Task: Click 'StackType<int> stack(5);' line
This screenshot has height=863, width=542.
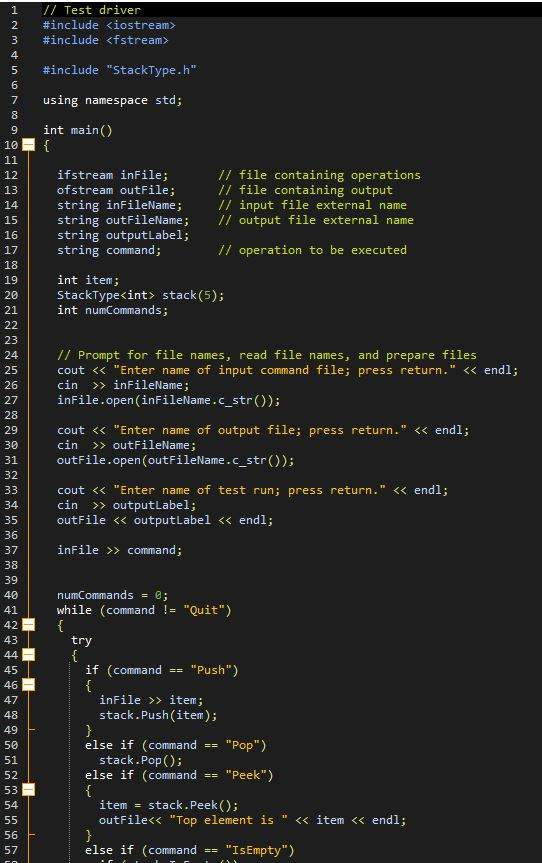Action: (141, 295)
